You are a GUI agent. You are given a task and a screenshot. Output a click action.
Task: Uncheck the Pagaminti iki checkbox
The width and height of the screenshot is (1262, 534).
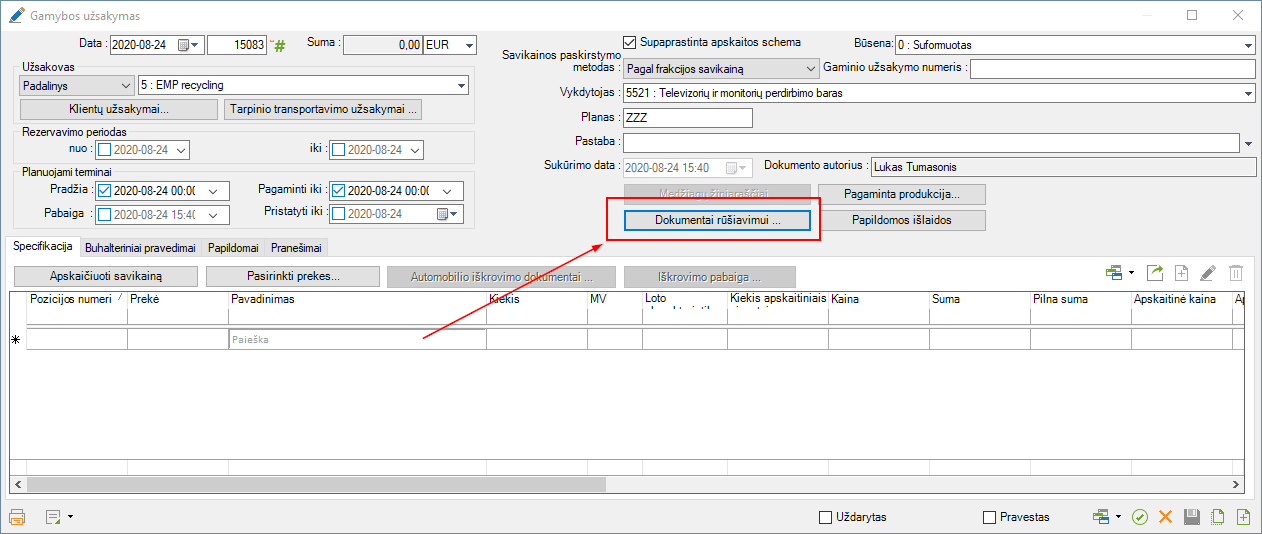338,190
